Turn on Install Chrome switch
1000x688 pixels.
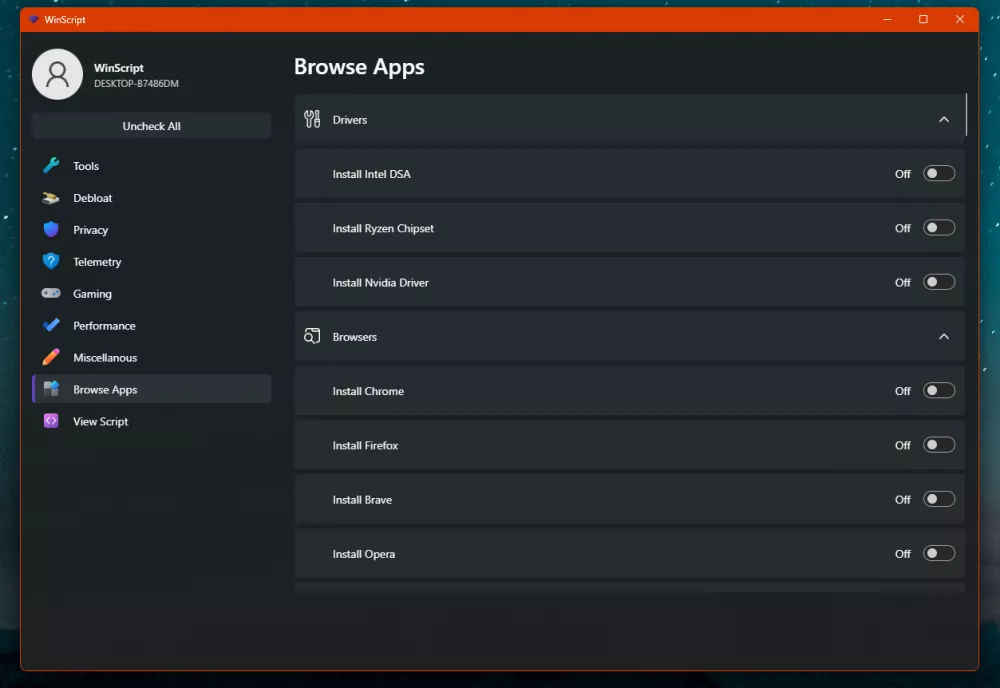click(939, 391)
